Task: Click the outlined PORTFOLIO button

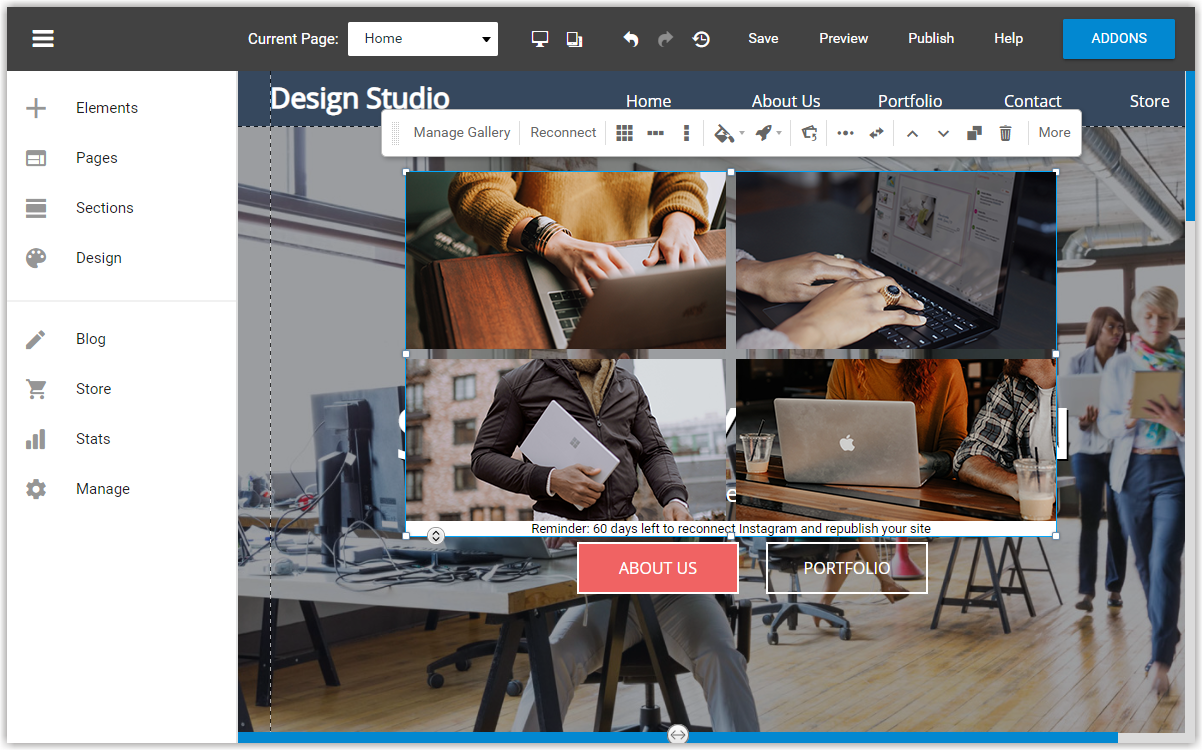Action: tap(847, 568)
